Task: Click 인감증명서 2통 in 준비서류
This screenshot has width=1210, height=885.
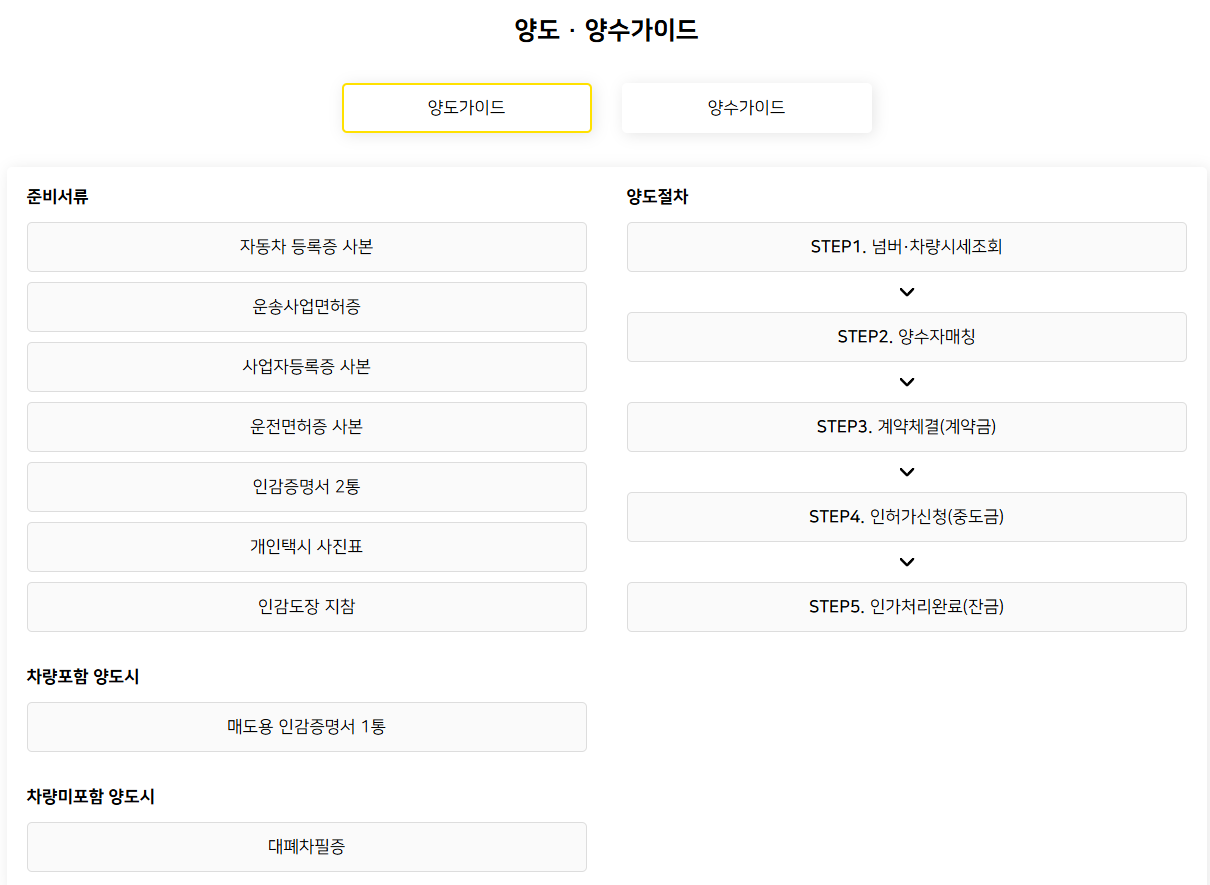Action: [306, 487]
